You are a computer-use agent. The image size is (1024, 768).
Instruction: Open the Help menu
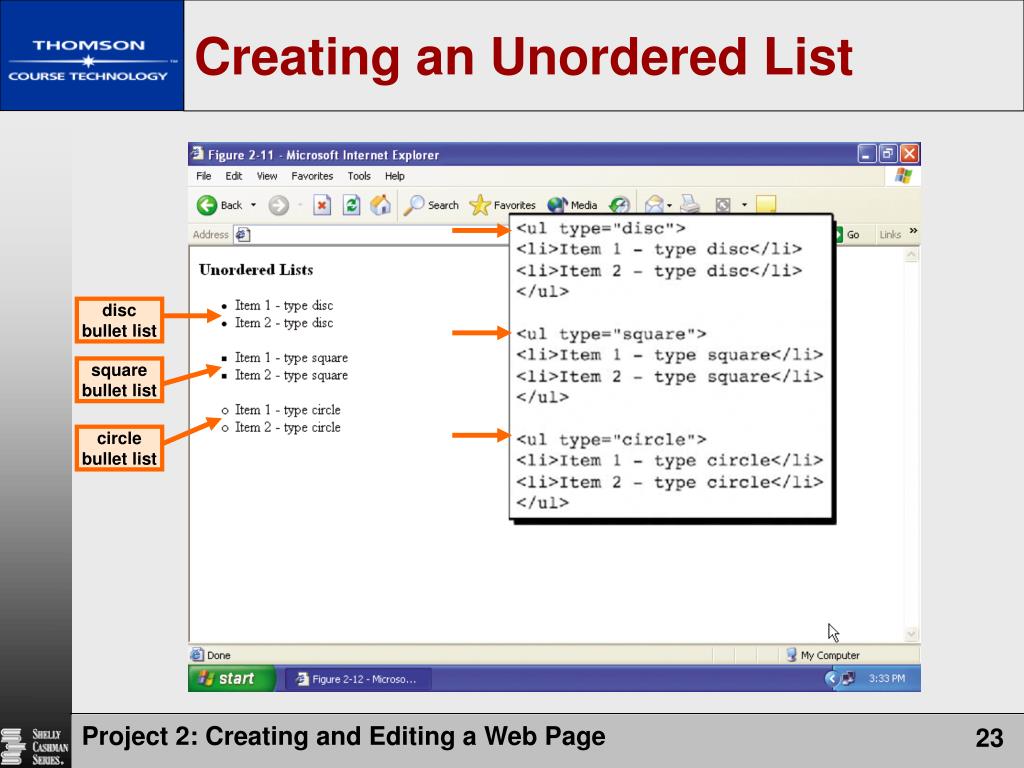tap(394, 176)
